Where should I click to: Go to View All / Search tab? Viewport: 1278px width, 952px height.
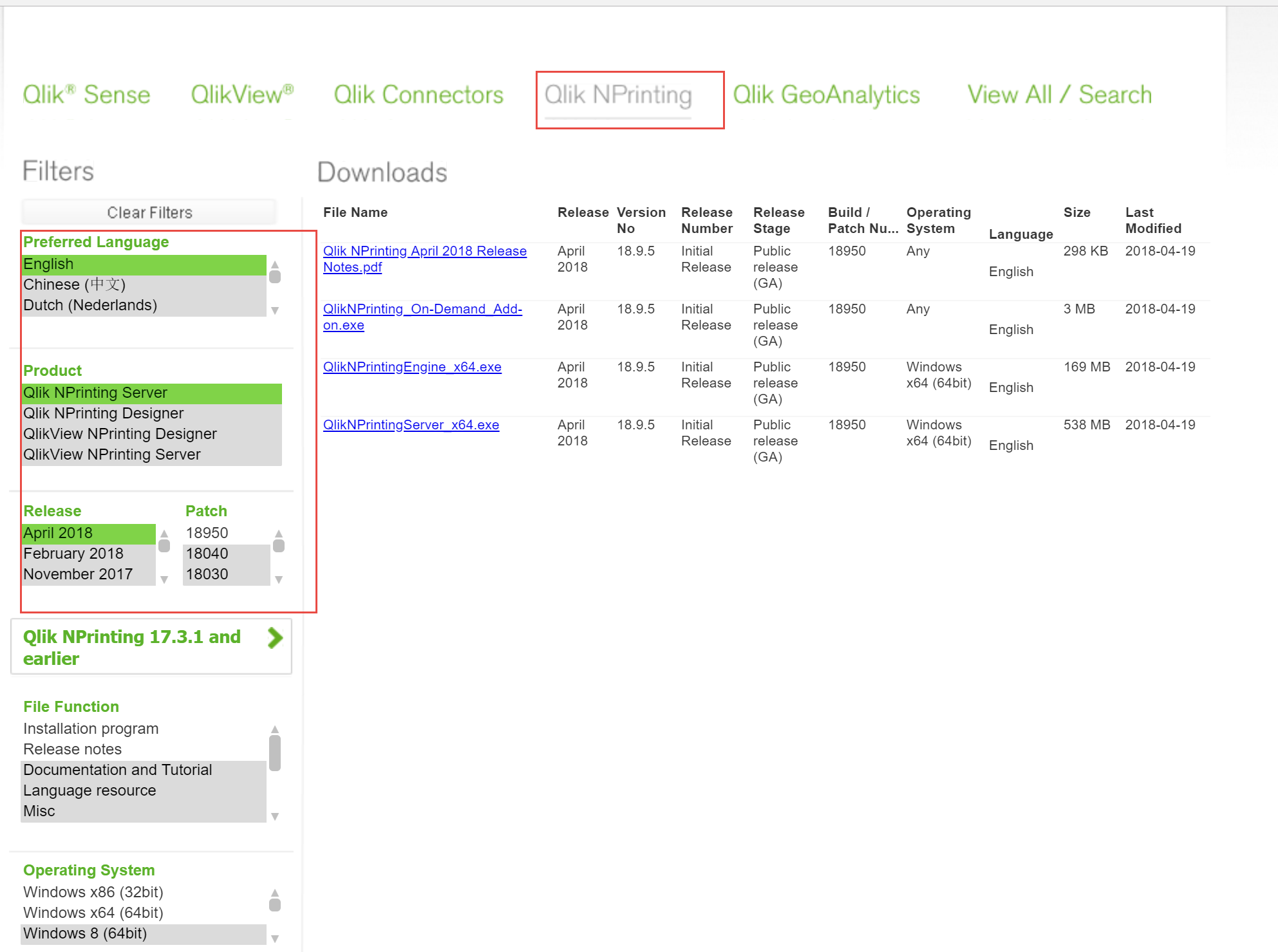1060,95
